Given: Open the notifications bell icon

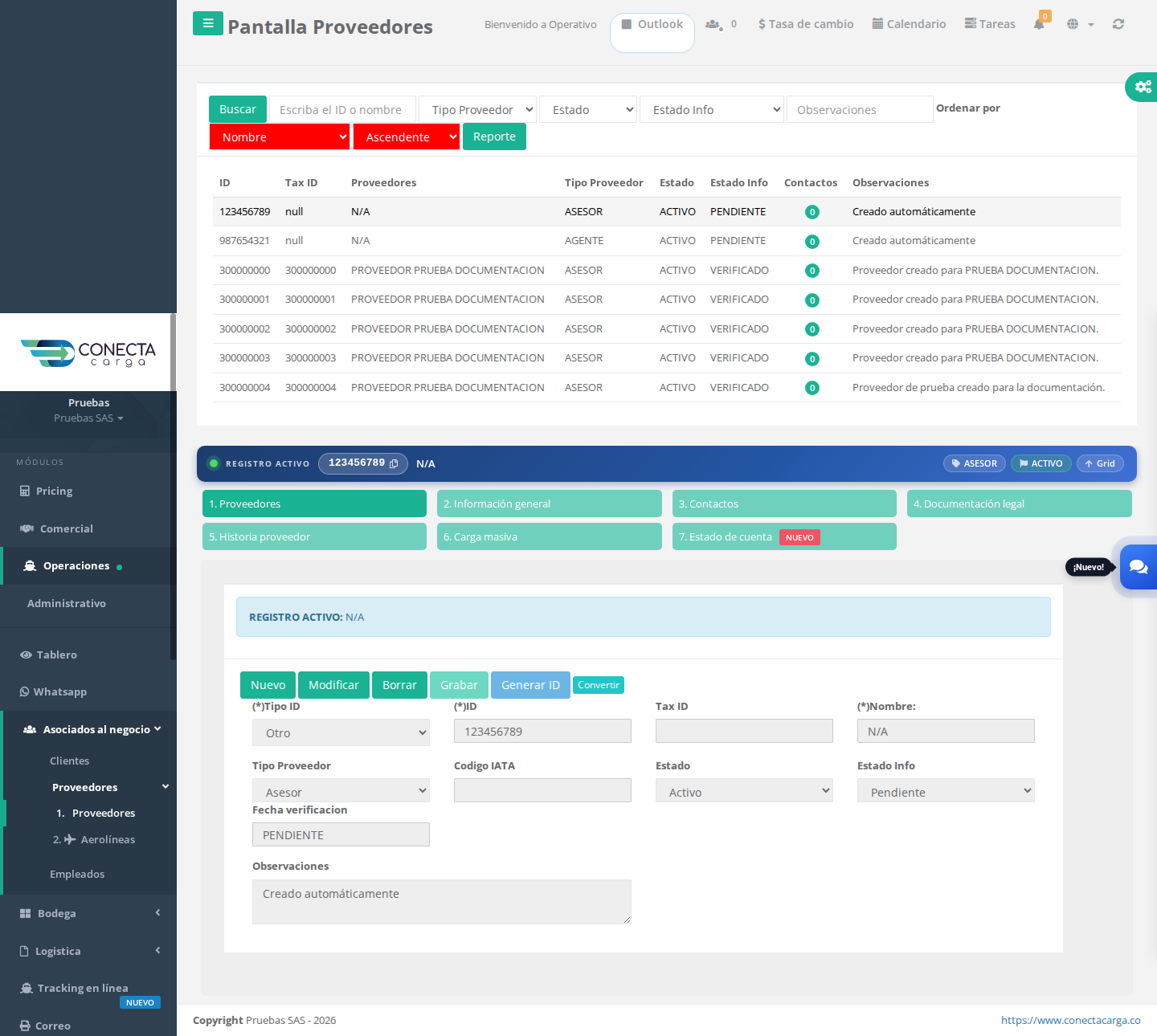Looking at the screenshot, I should pos(1039,24).
